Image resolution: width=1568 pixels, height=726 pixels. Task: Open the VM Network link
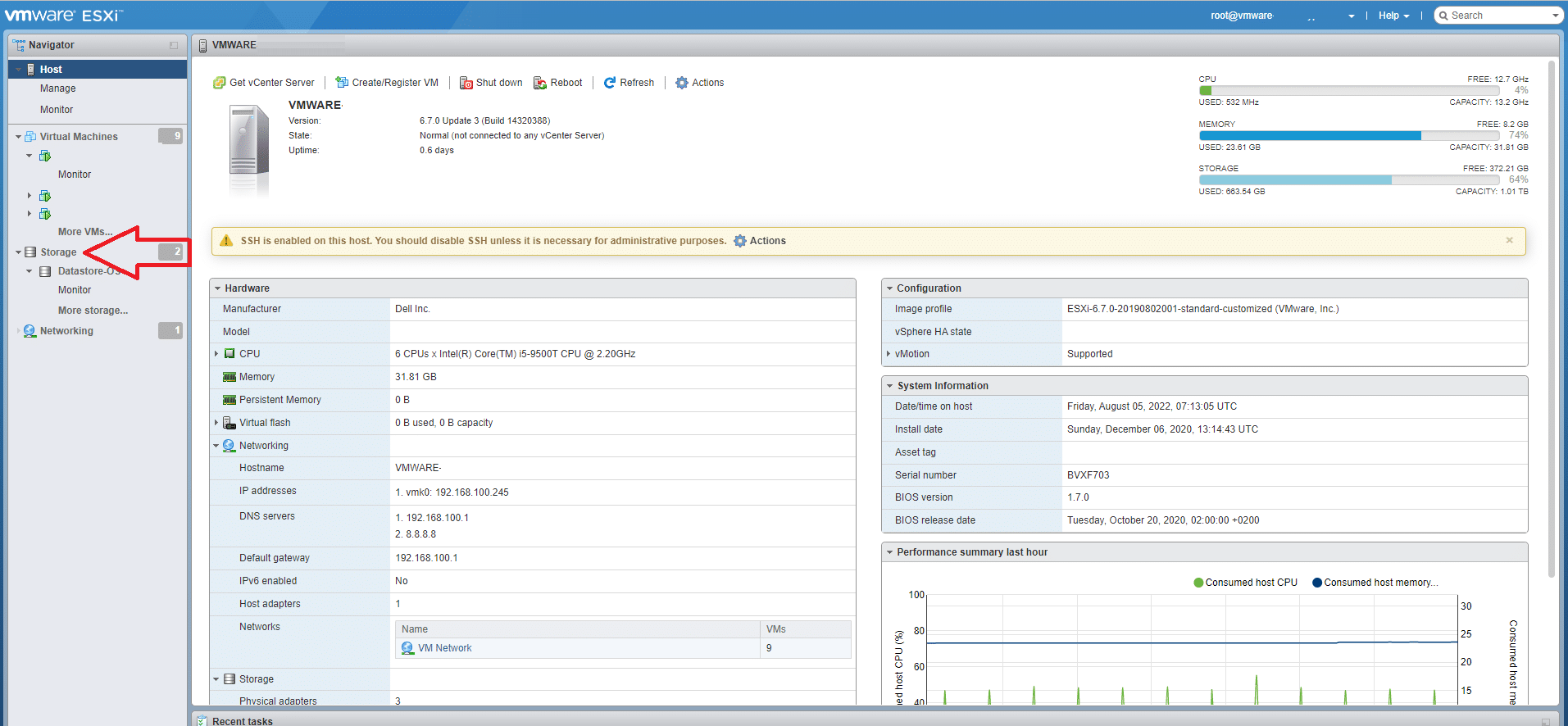pyautogui.click(x=445, y=648)
